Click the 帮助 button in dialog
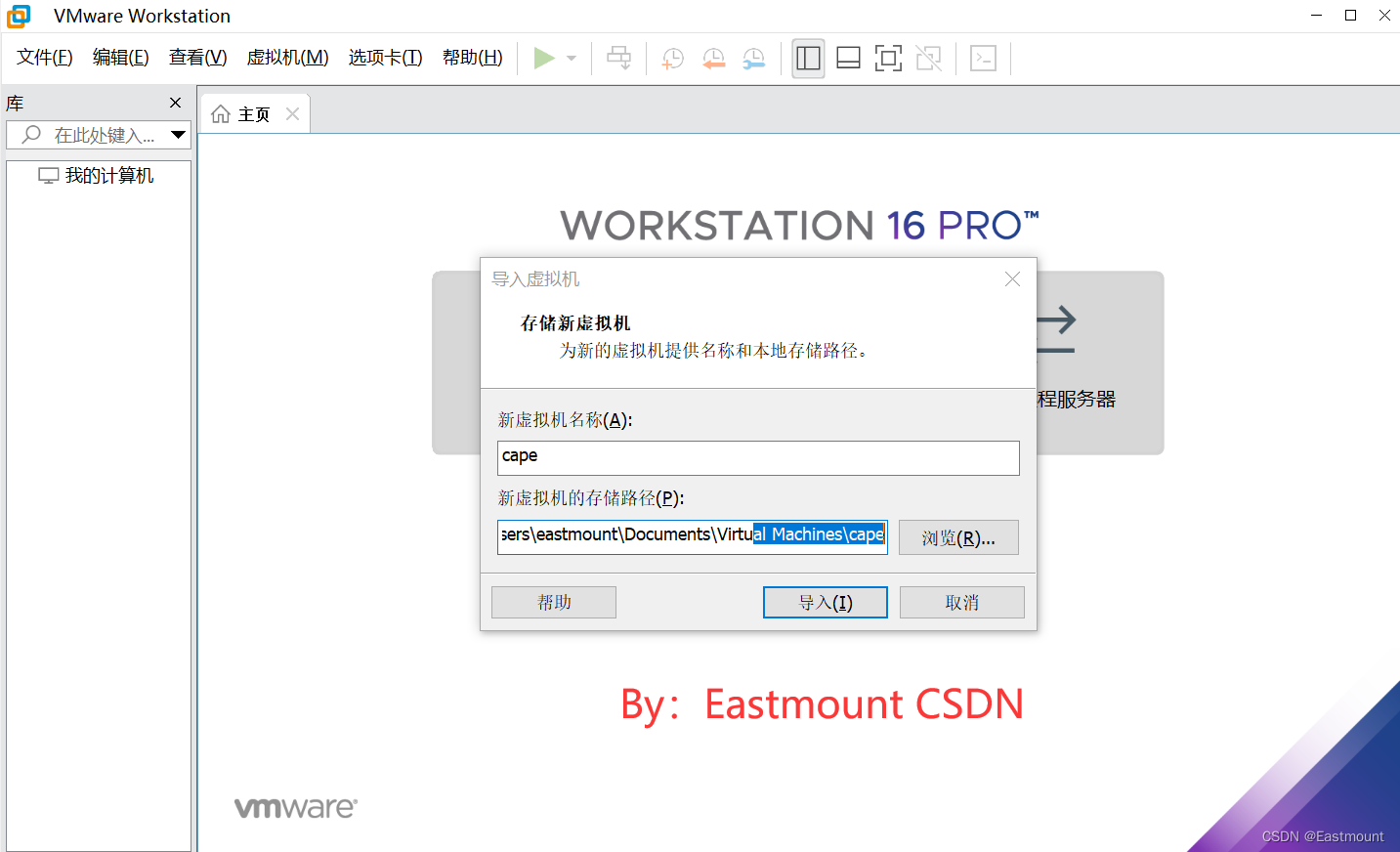 coord(554,603)
